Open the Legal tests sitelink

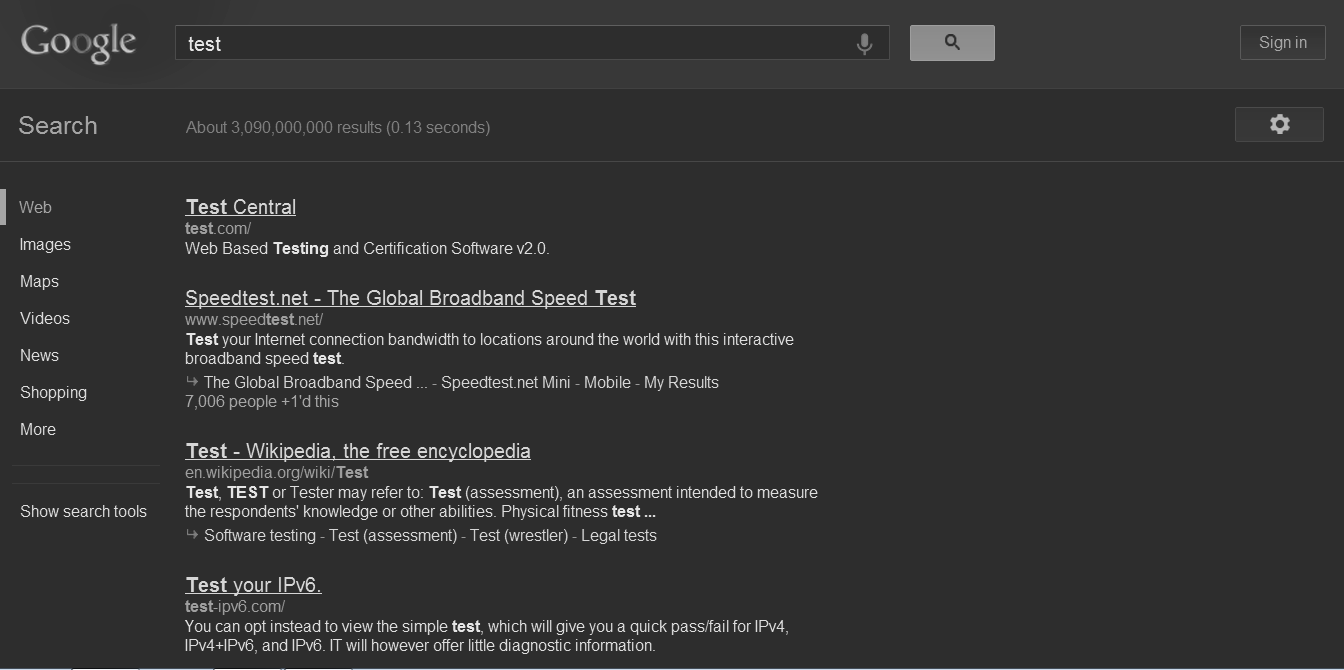(x=619, y=535)
